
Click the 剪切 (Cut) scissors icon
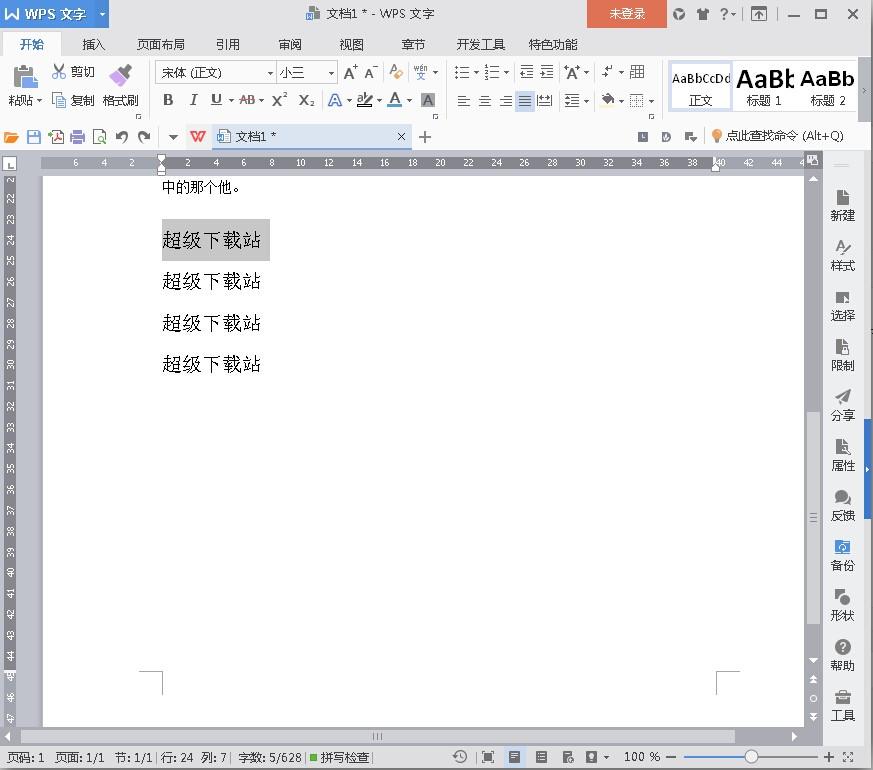coord(59,72)
